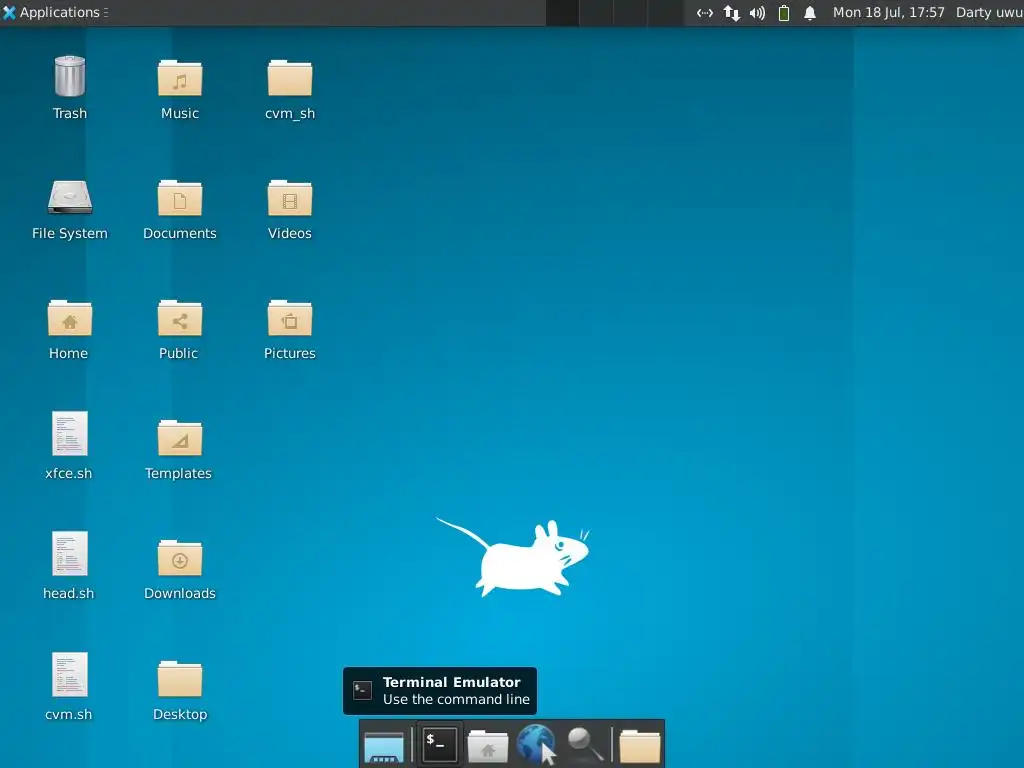Launch the Web Browser globe icon
1024x768 pixels.
click(x=536, y=744)
